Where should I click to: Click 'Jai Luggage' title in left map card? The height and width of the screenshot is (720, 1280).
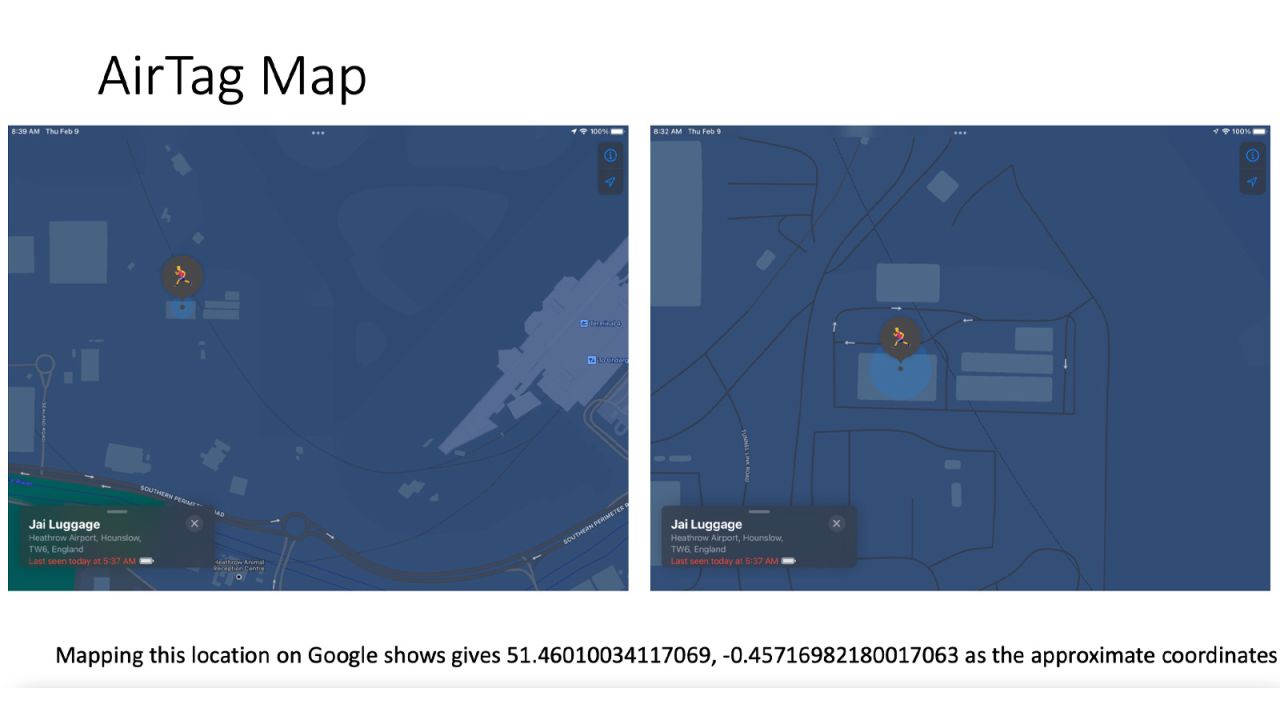pyautogui.click(x=64, y=524)
